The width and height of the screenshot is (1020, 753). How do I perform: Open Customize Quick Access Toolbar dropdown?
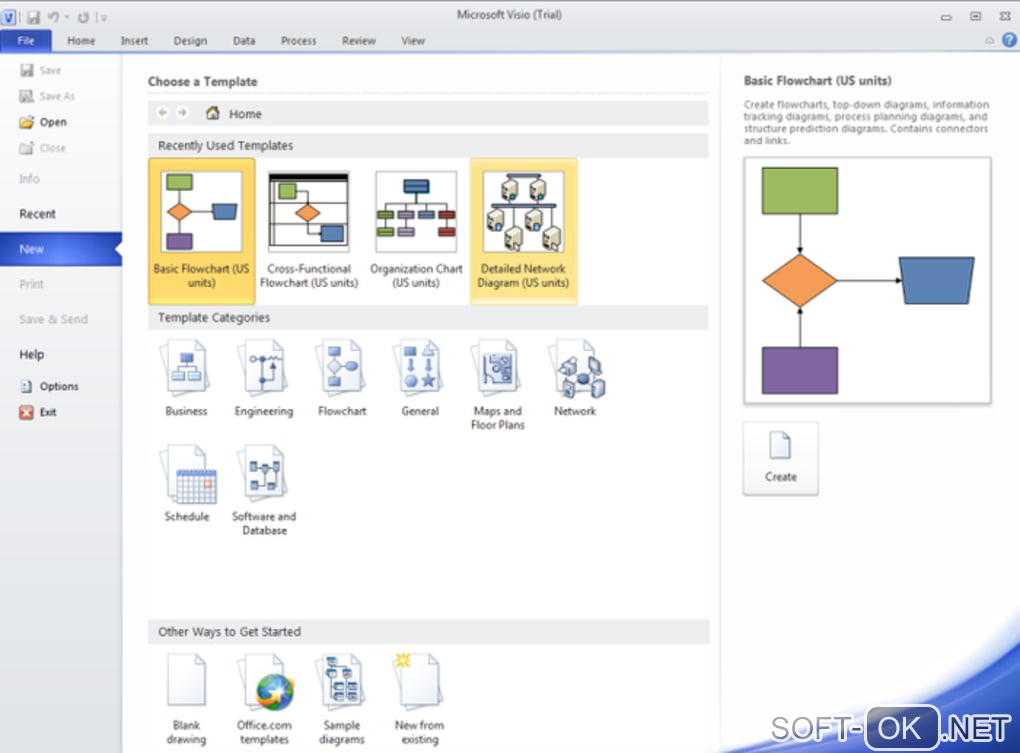pyautogui.click(x=103, y=18)
